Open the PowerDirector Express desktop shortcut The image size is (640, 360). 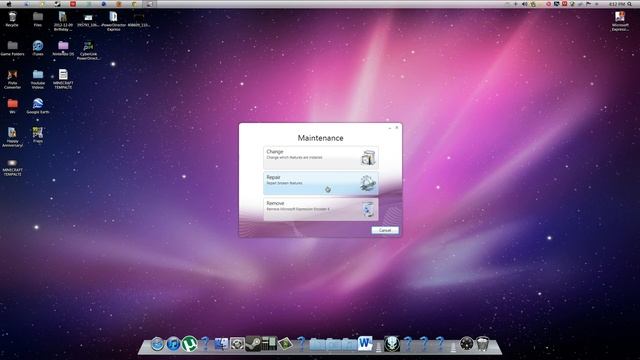click(x=113, y=21)
